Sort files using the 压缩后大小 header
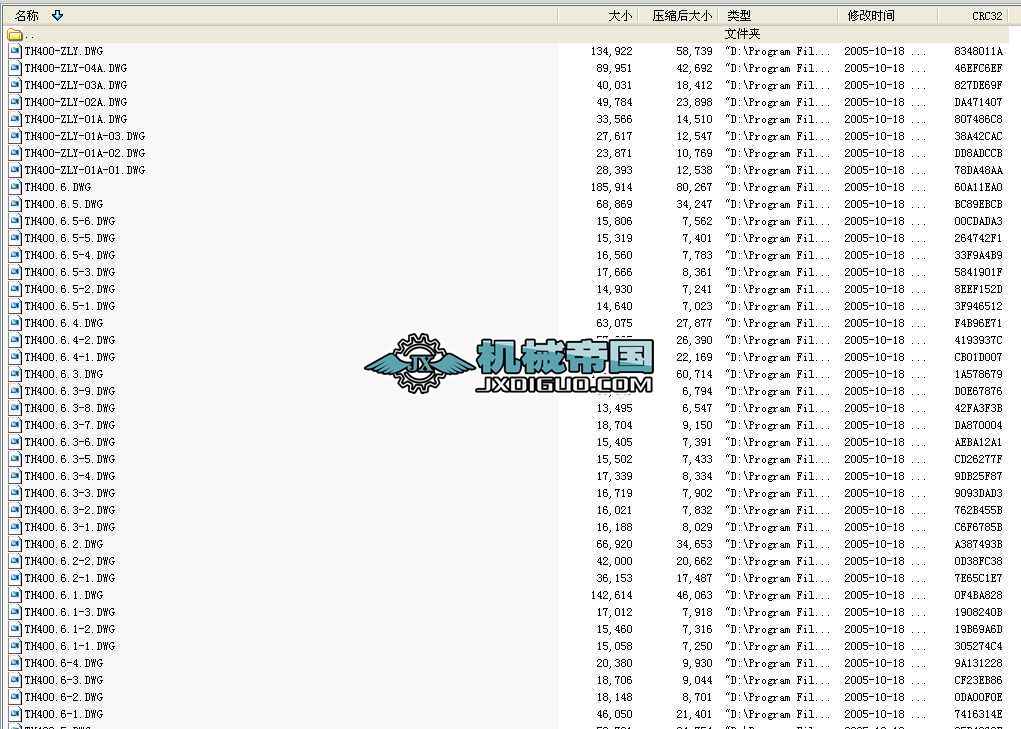 (x=682, y=15)
